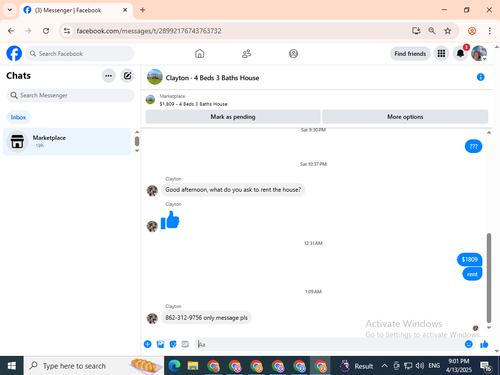Click the Clayton house listing avatar
500x375 pixels.
155,77
